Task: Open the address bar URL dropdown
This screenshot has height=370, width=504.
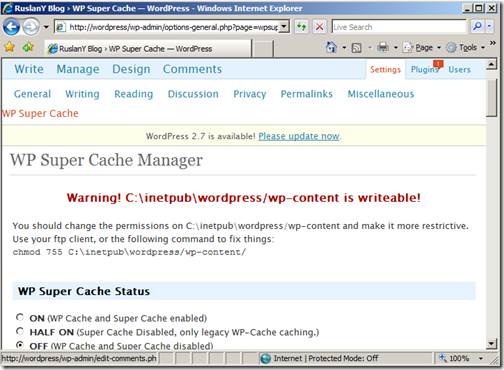Action: pyautogui.click(x=284, y=27)
